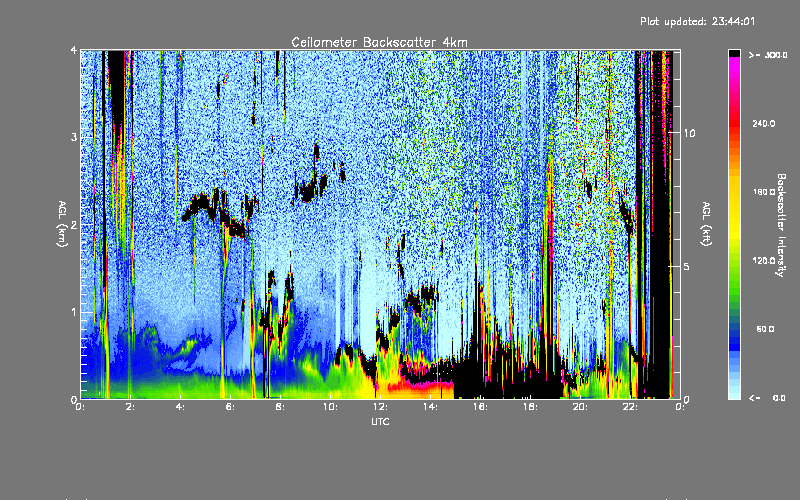Select the "AGL (km)" axis label

pyautogui.click(x=62, y=224)
